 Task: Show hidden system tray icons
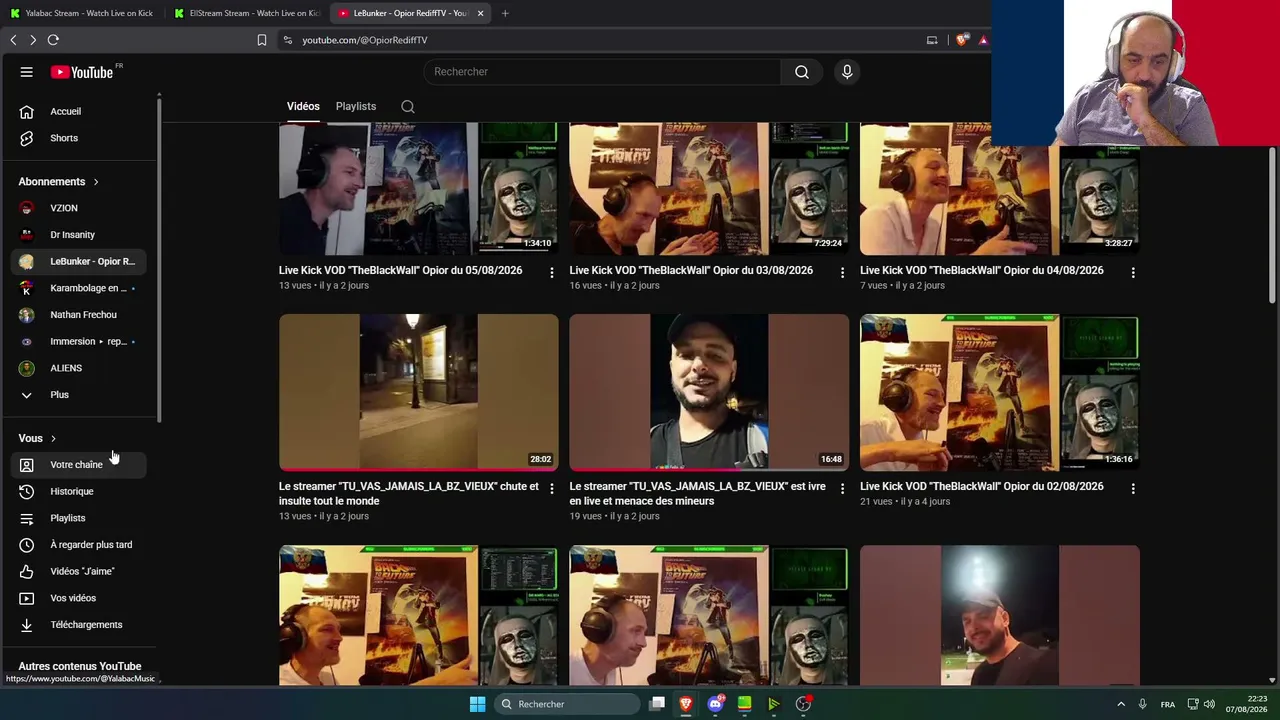(1122, 704)
